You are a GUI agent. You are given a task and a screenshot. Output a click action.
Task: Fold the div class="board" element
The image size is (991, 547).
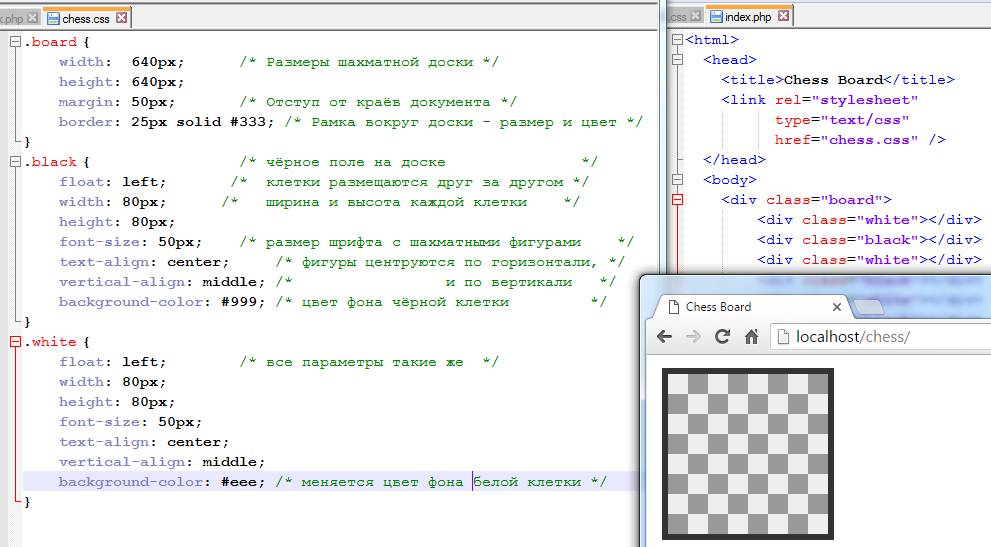(x=677, y=200)
